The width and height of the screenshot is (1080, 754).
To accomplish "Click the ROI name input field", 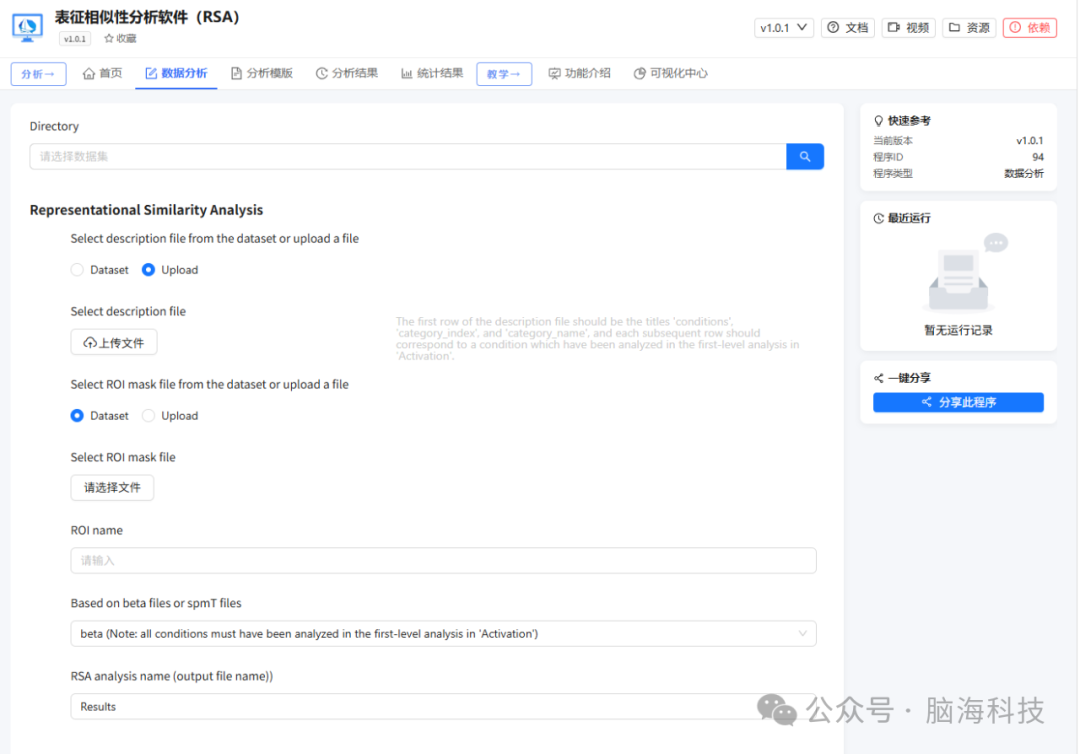I will pyautogui.click(x=444, y=561).
